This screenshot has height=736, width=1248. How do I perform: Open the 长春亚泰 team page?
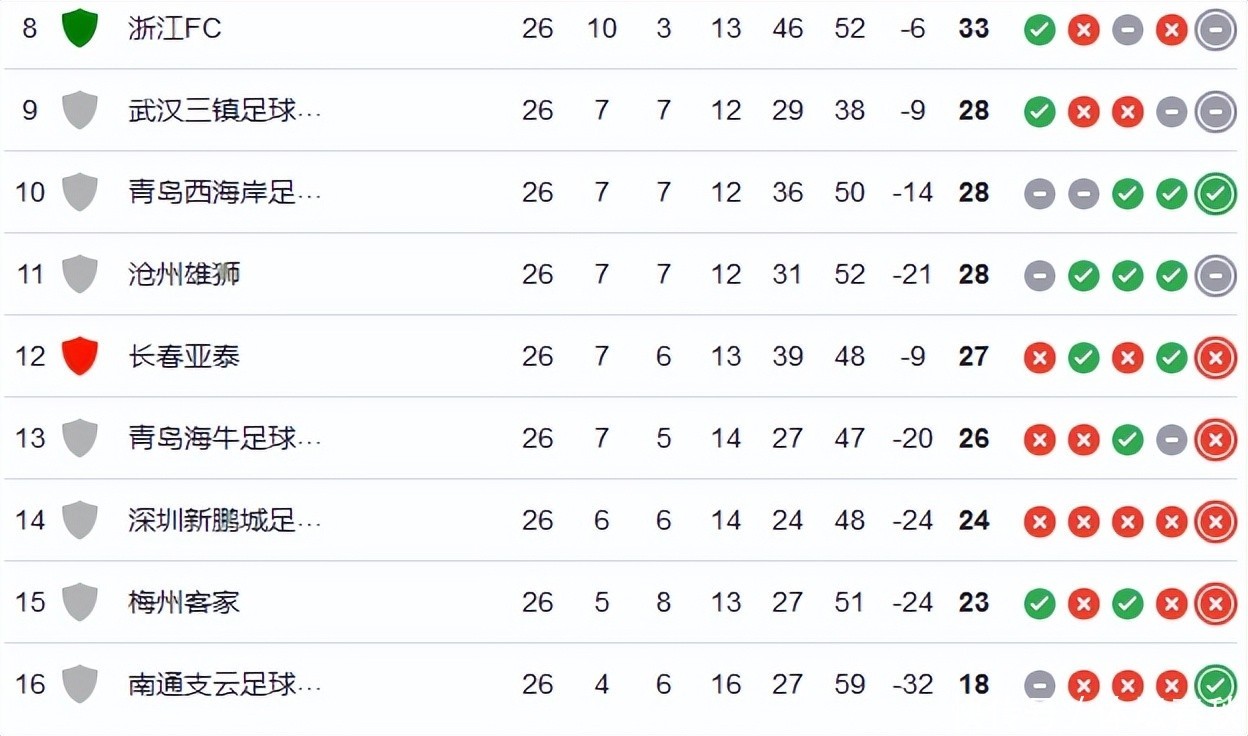(x=184, y=356)
